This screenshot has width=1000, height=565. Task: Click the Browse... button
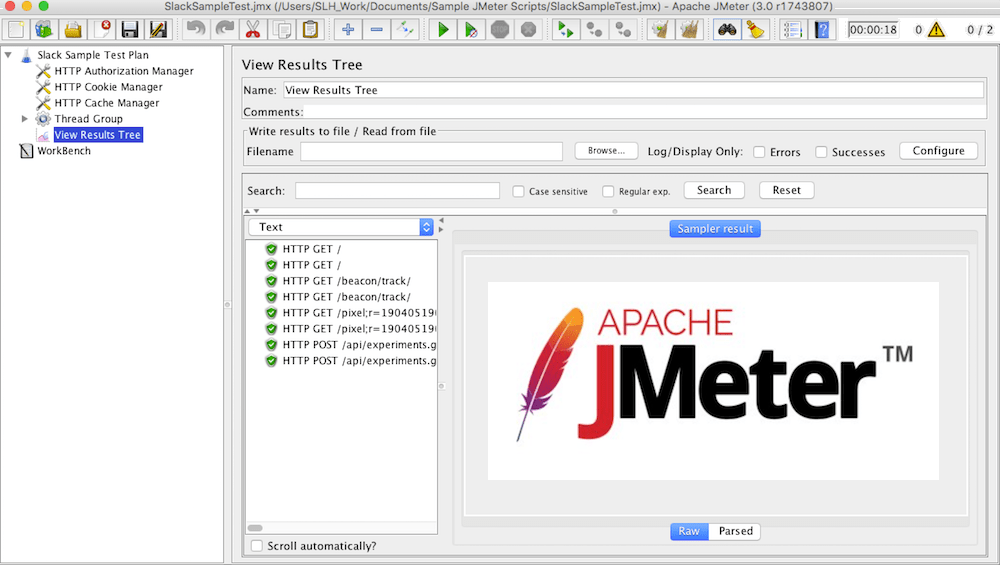[606, 150]
